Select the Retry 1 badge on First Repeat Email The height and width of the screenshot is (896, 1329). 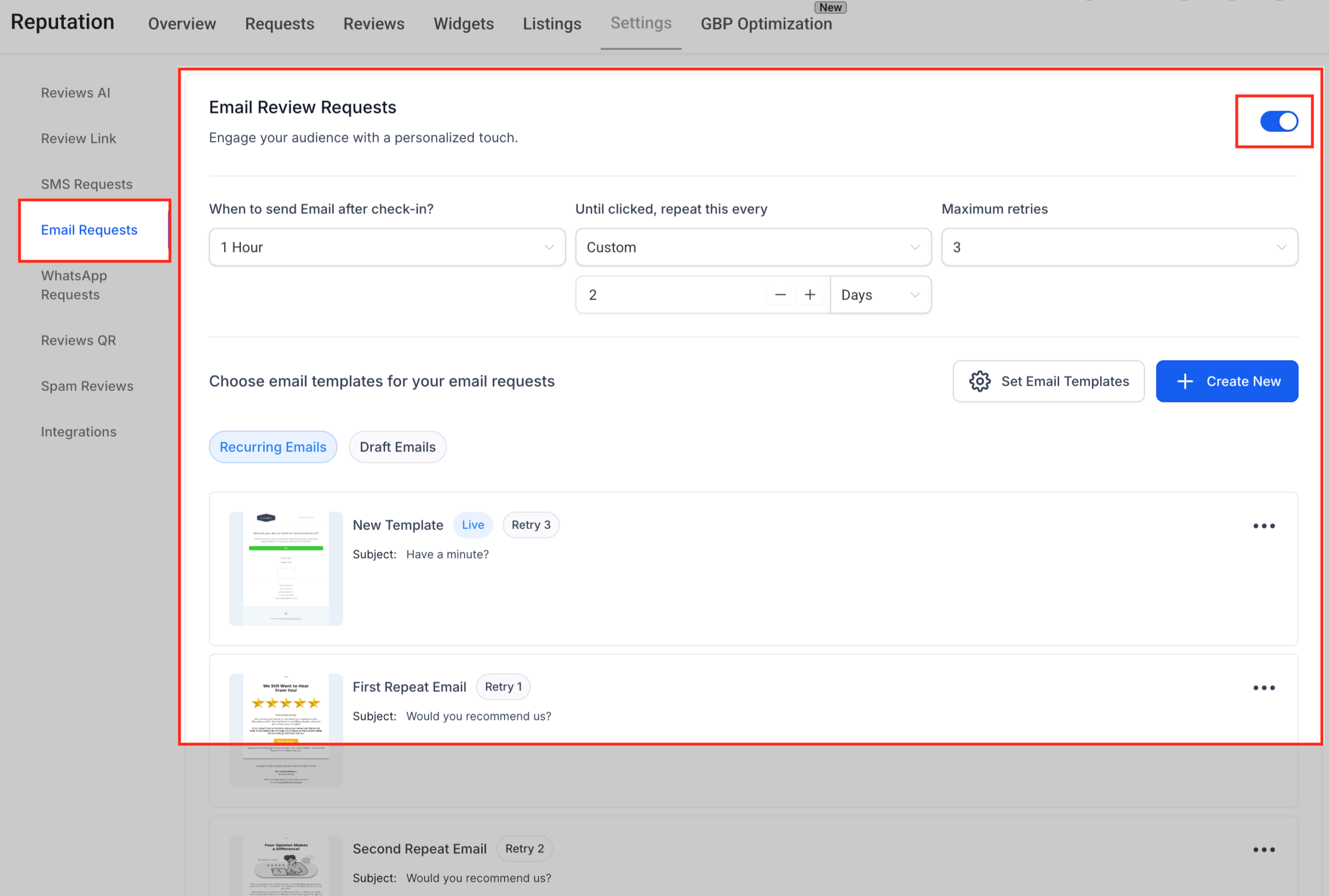(503, 686)
